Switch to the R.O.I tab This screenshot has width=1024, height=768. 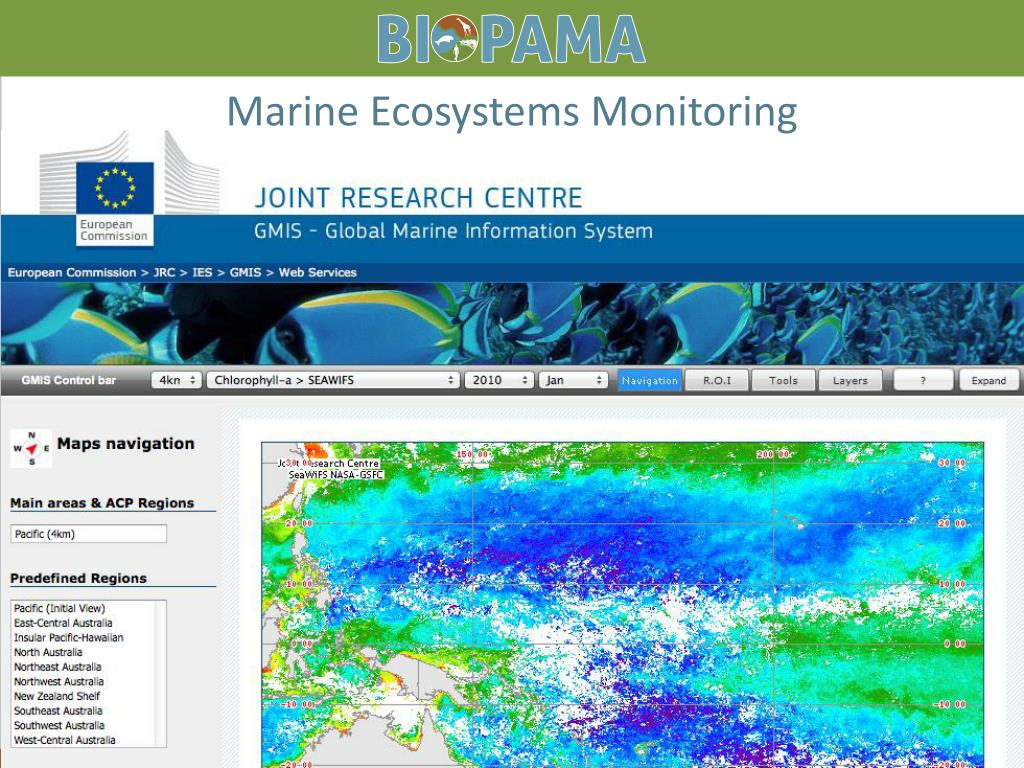click(716, 380)
